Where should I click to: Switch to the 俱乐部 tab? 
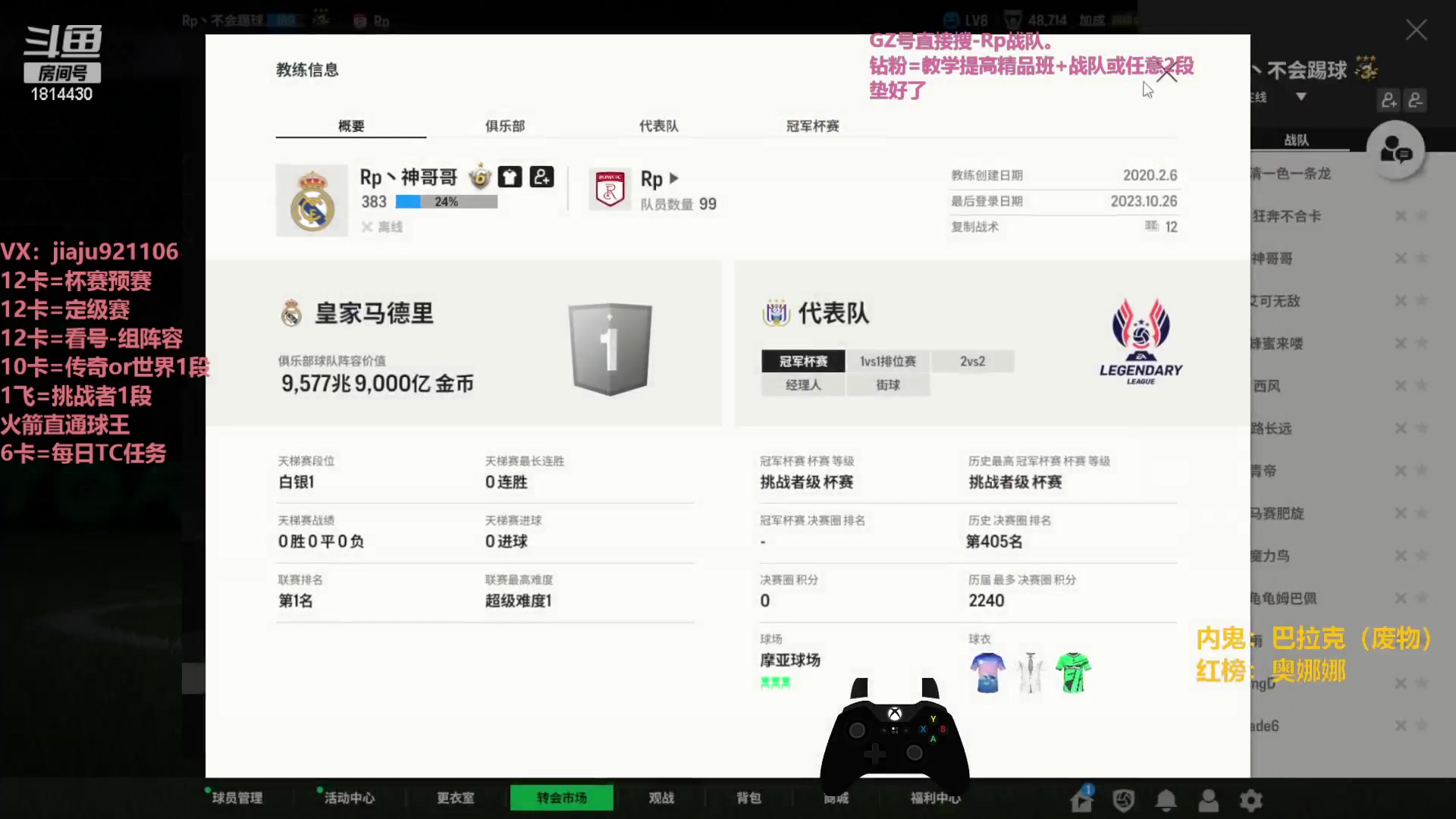click(x=504, y=126)
